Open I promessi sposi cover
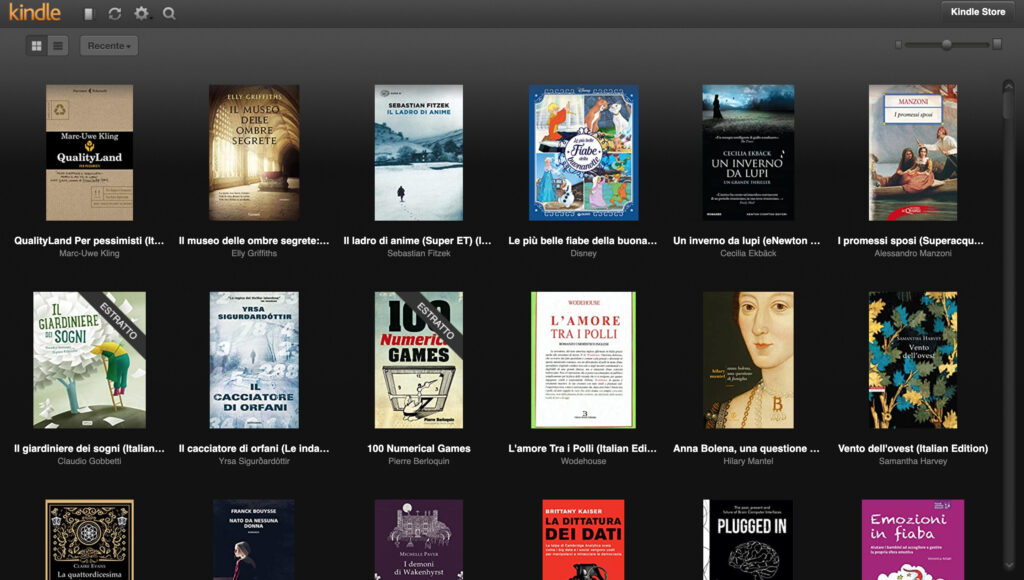Viewport: 1024px width, 580px height. pyautogui.click(x=913, y=152)
